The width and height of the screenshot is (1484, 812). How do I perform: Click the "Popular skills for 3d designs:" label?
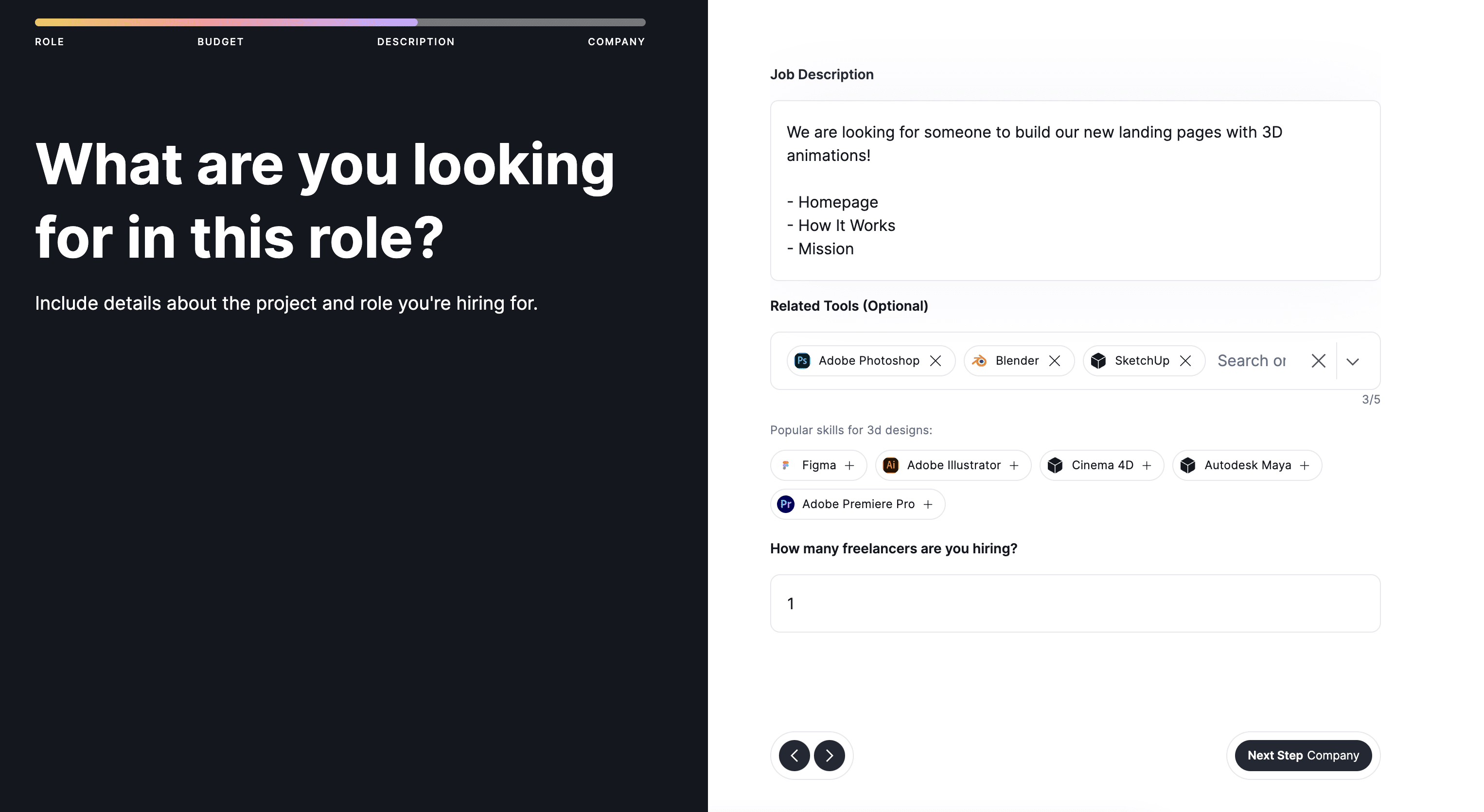coord(851,430)
